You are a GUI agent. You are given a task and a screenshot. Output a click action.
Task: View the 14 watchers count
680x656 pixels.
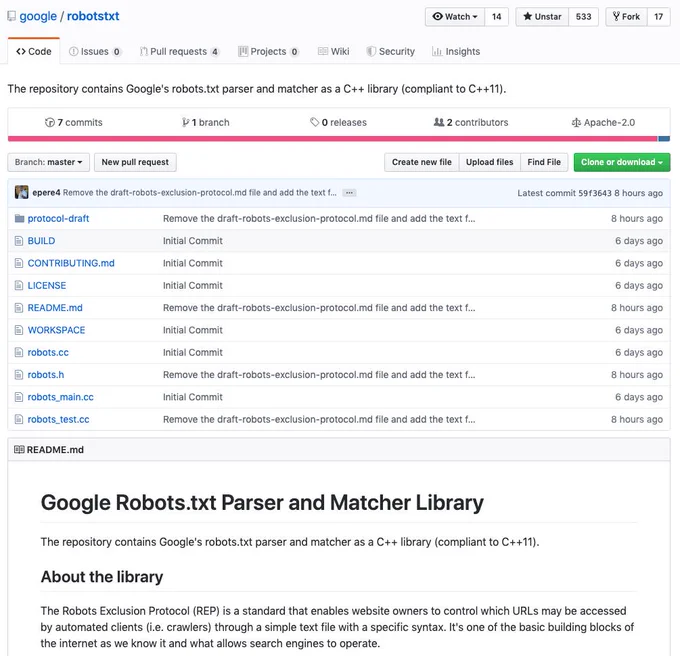[x=497, y=16]
